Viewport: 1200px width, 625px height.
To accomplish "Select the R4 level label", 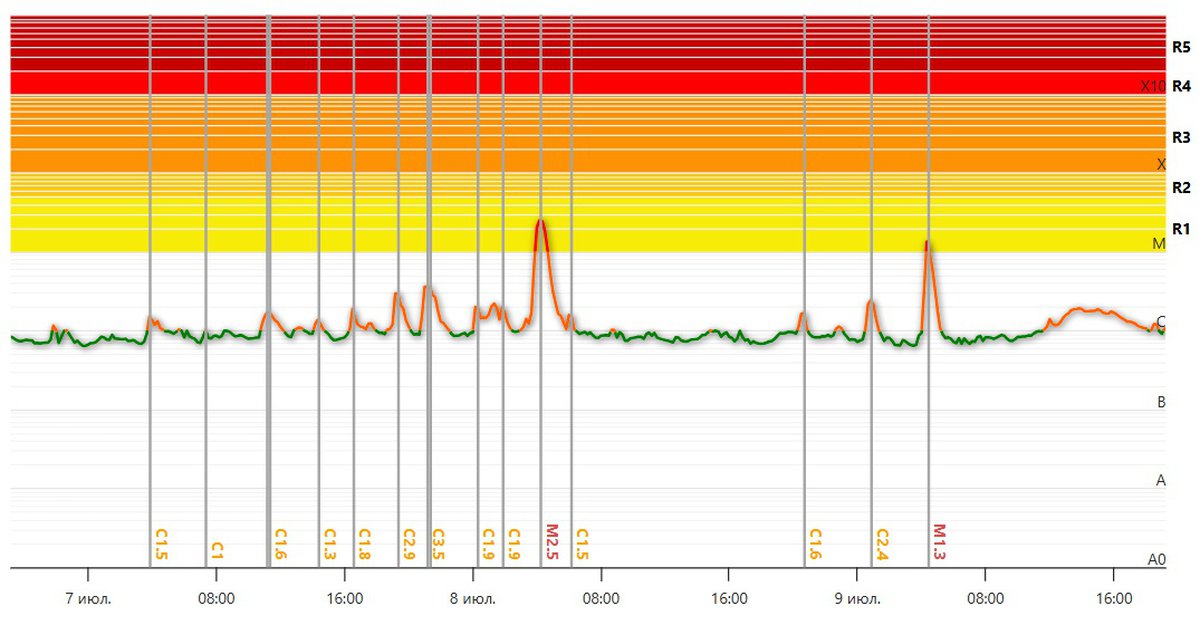I will click(x=1181, y=86).
